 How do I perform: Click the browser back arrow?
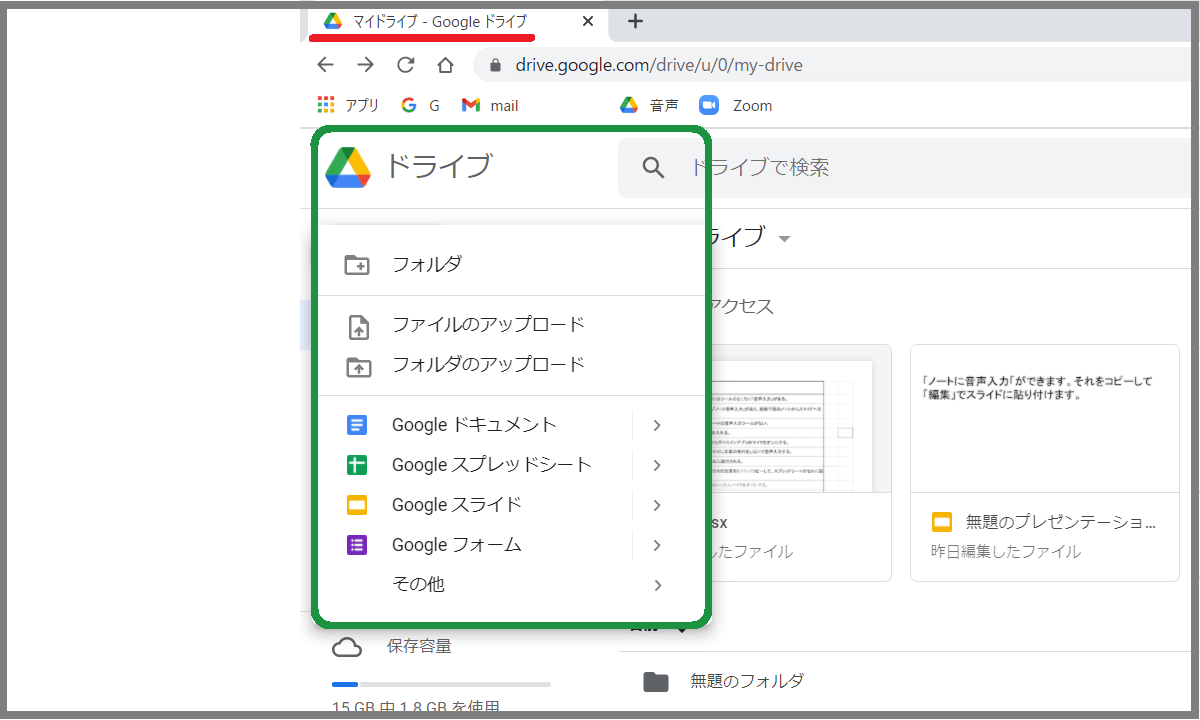click(325, 65)
